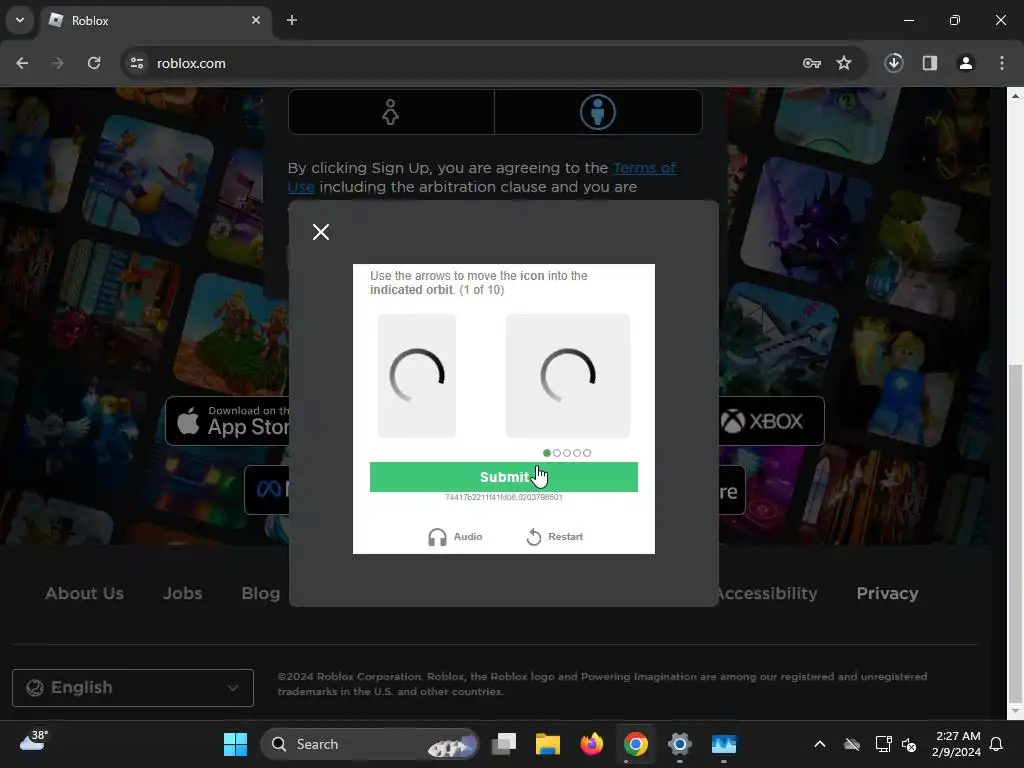Viewport: 1024px width, 768px height.
Task: Show hidden system tray icons
Action: click(820, 744)
